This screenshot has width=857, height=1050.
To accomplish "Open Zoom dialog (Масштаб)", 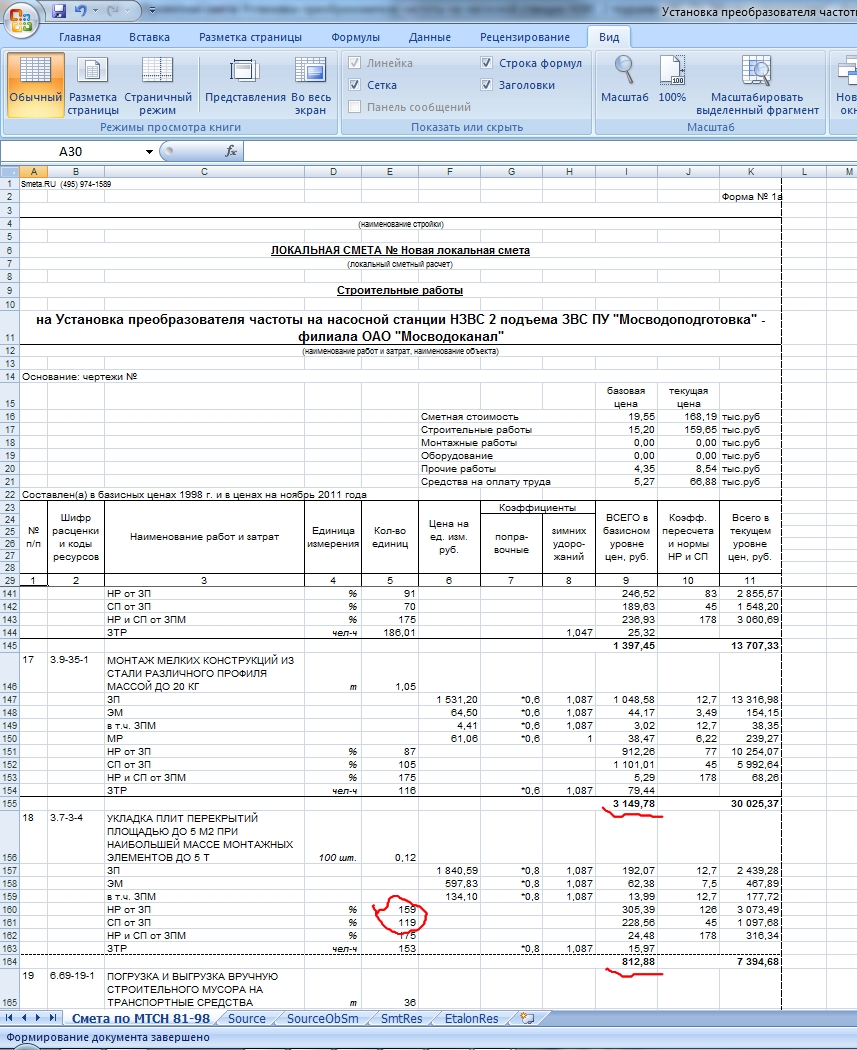I will click(624, 80).
